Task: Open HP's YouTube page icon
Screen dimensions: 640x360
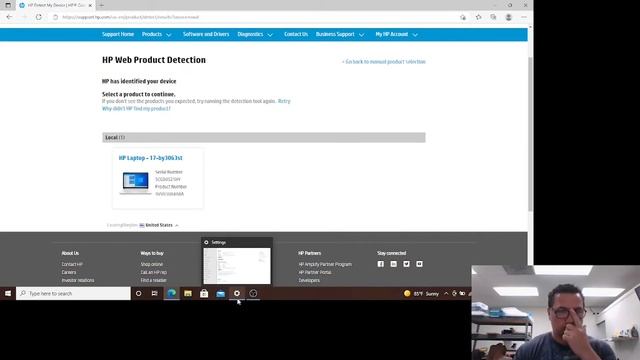Action: pos(419,264)
